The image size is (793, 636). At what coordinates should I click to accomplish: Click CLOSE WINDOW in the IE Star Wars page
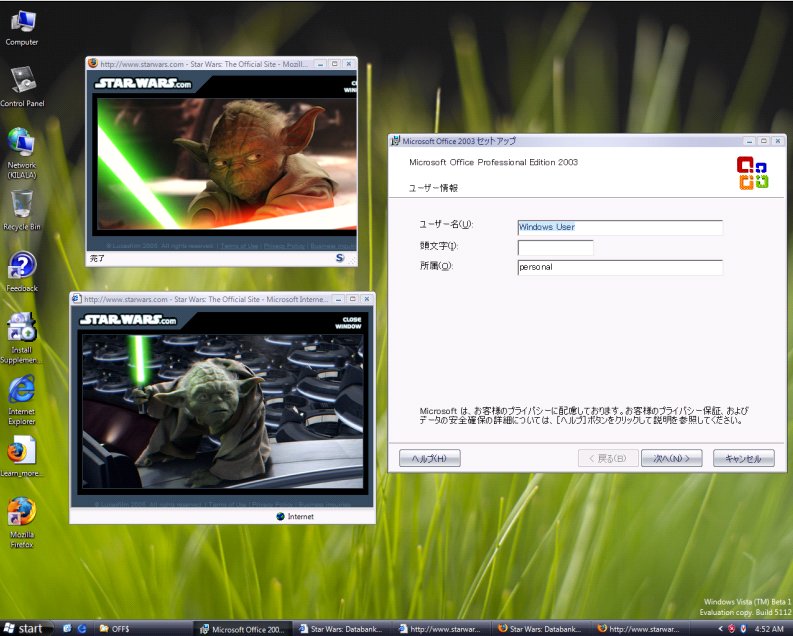point(348,323)
